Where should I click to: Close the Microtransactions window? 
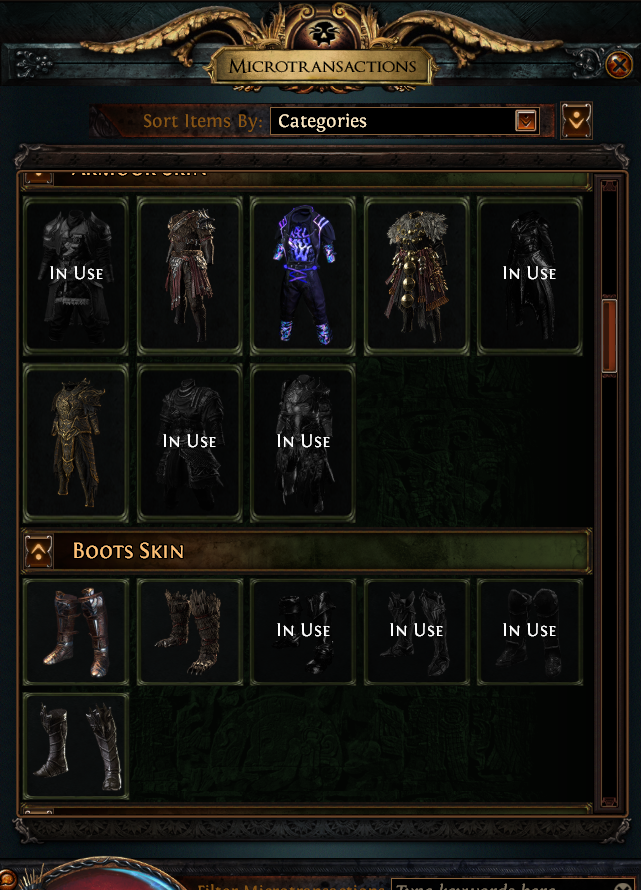pos(619,65)
